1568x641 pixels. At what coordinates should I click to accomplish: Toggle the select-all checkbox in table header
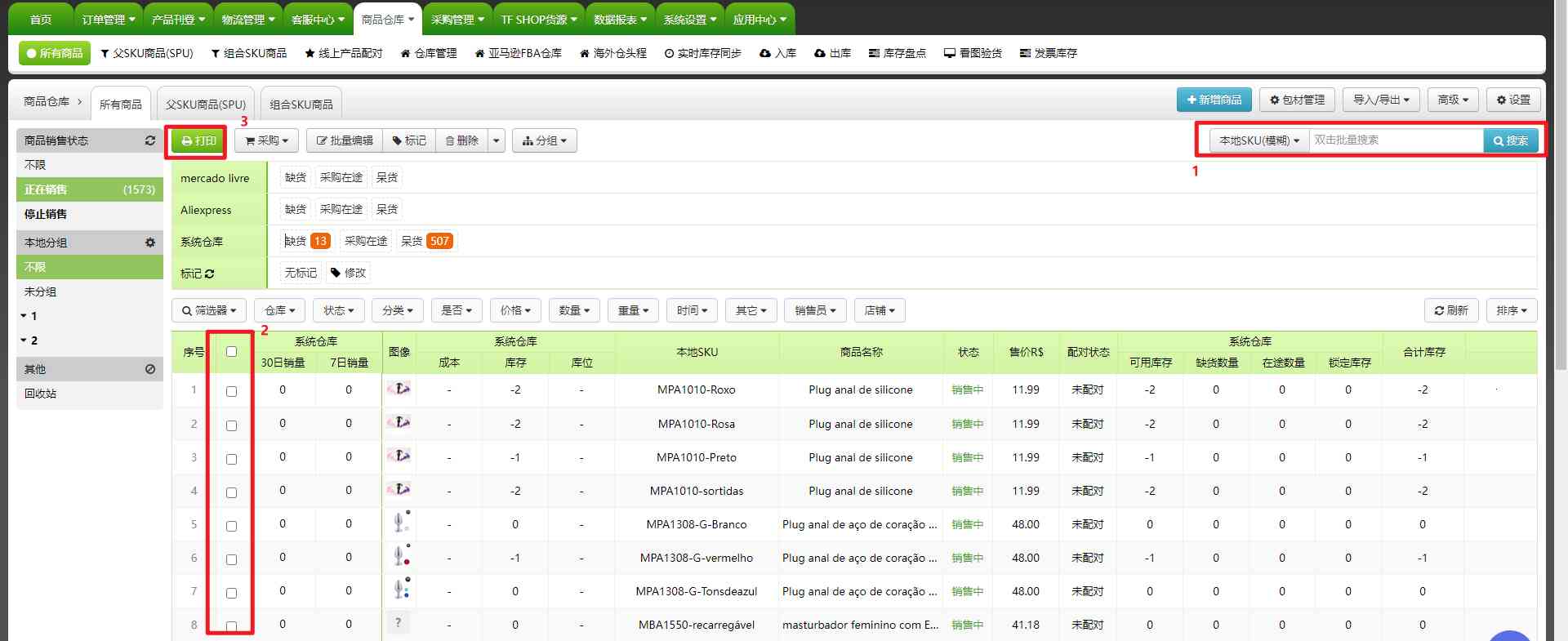coord(231,352)
